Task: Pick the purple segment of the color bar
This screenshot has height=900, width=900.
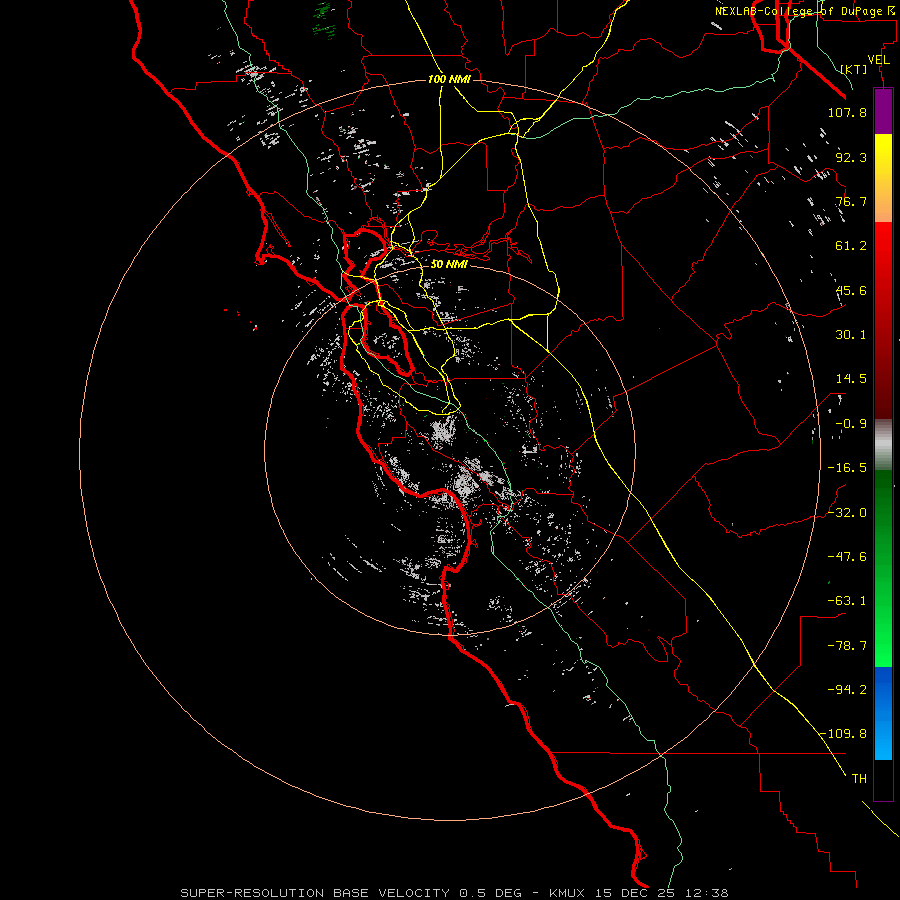Action: pyautogui.click(x=883, y=111)
